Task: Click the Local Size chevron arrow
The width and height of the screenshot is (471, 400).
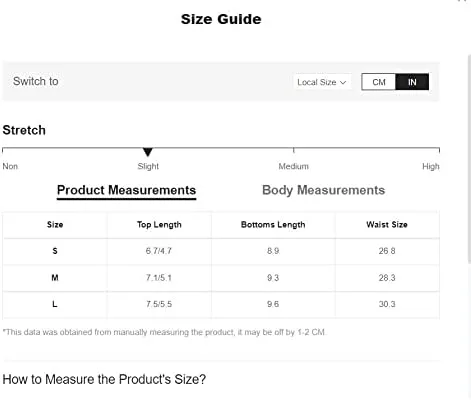Action: (x=343, y=82)
